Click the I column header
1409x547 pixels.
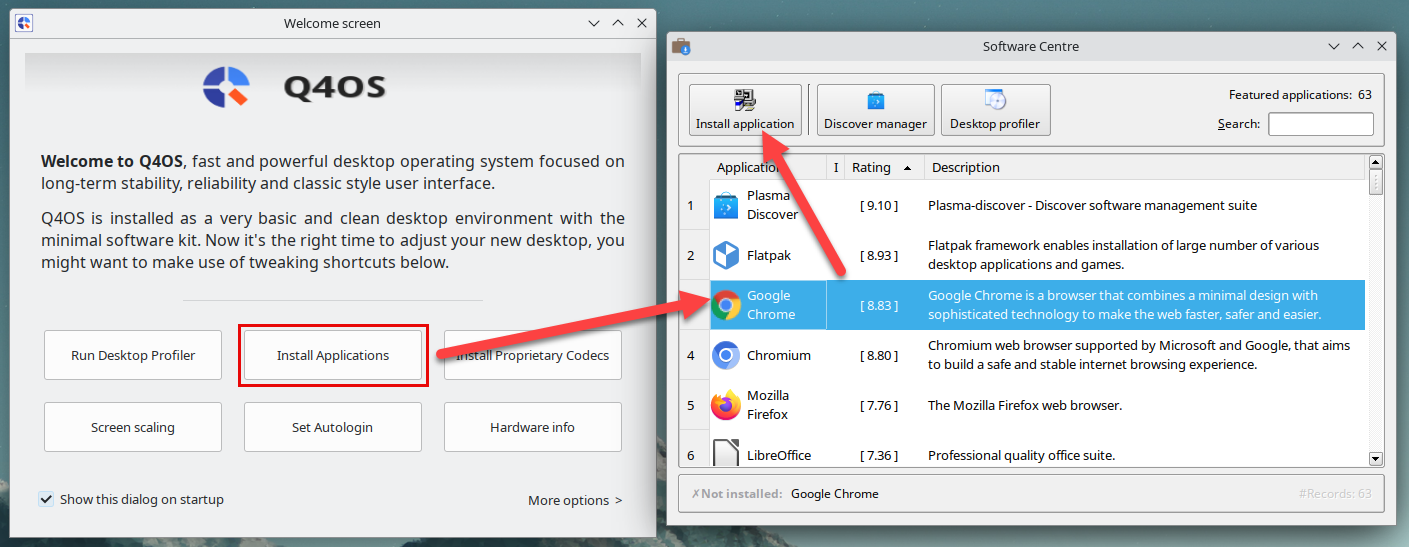(x=836, y=167)
